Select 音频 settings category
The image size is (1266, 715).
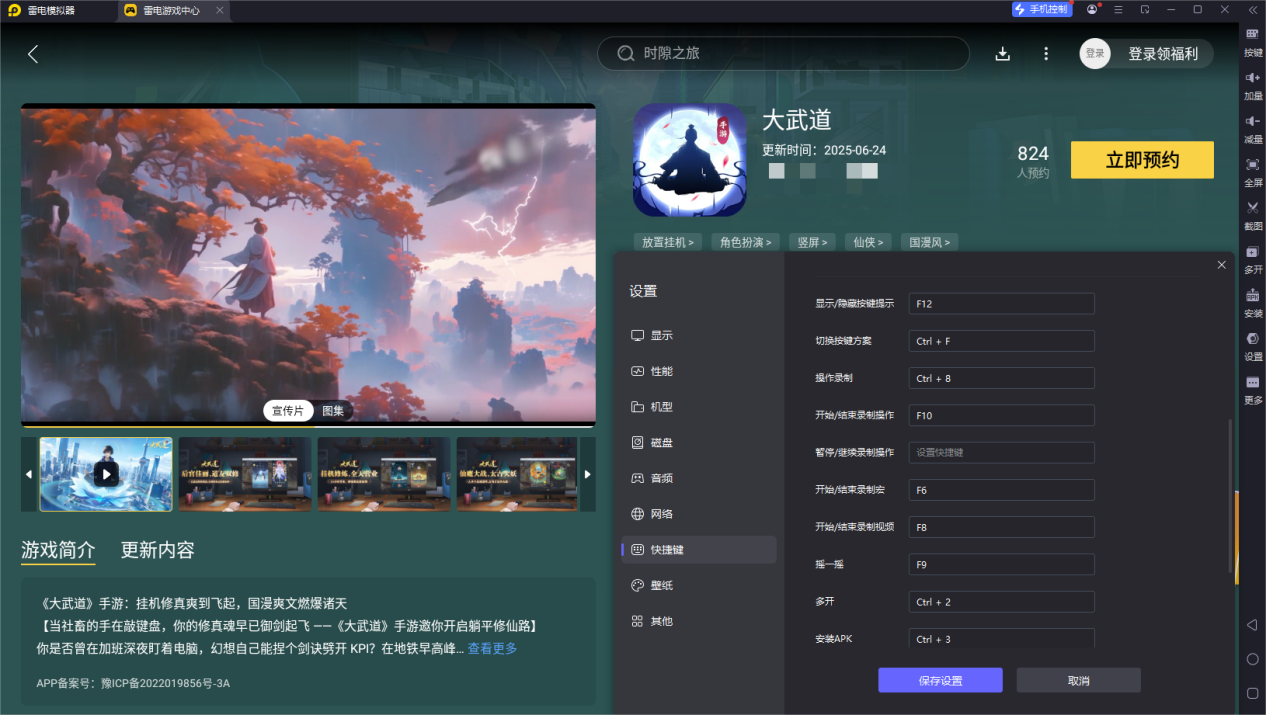[x=699, y=478]
